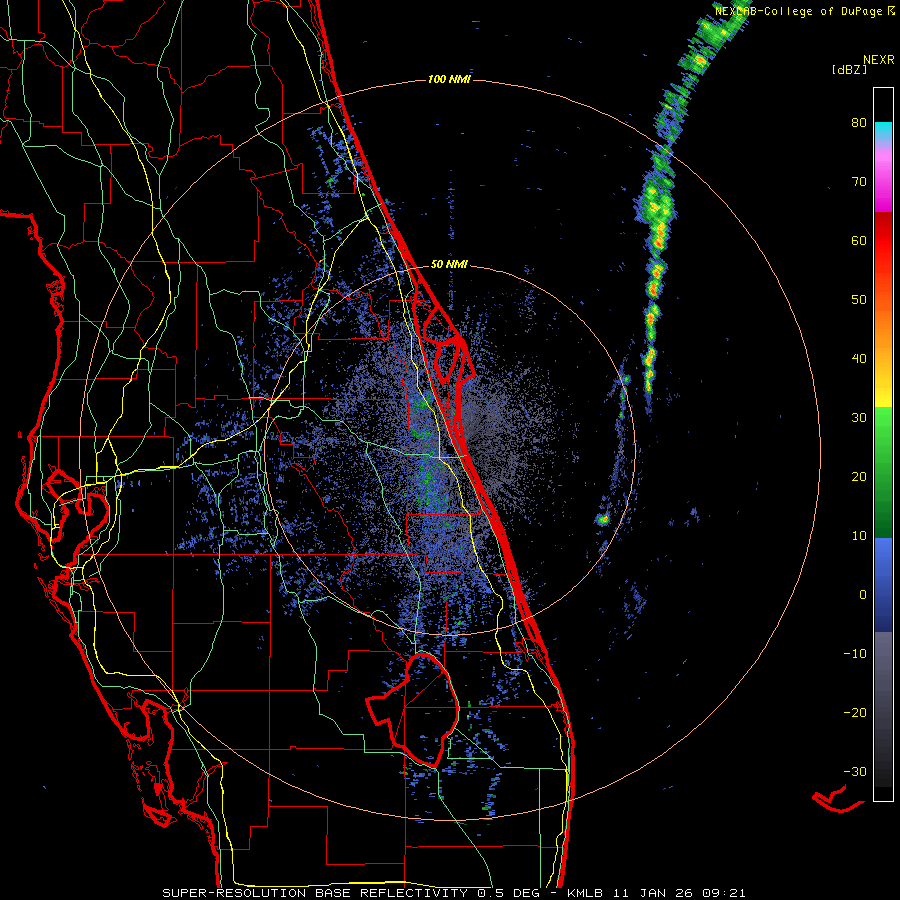The image size is (900, 900).
Task: Click the green band of the color bar
Action: (883, 472)
